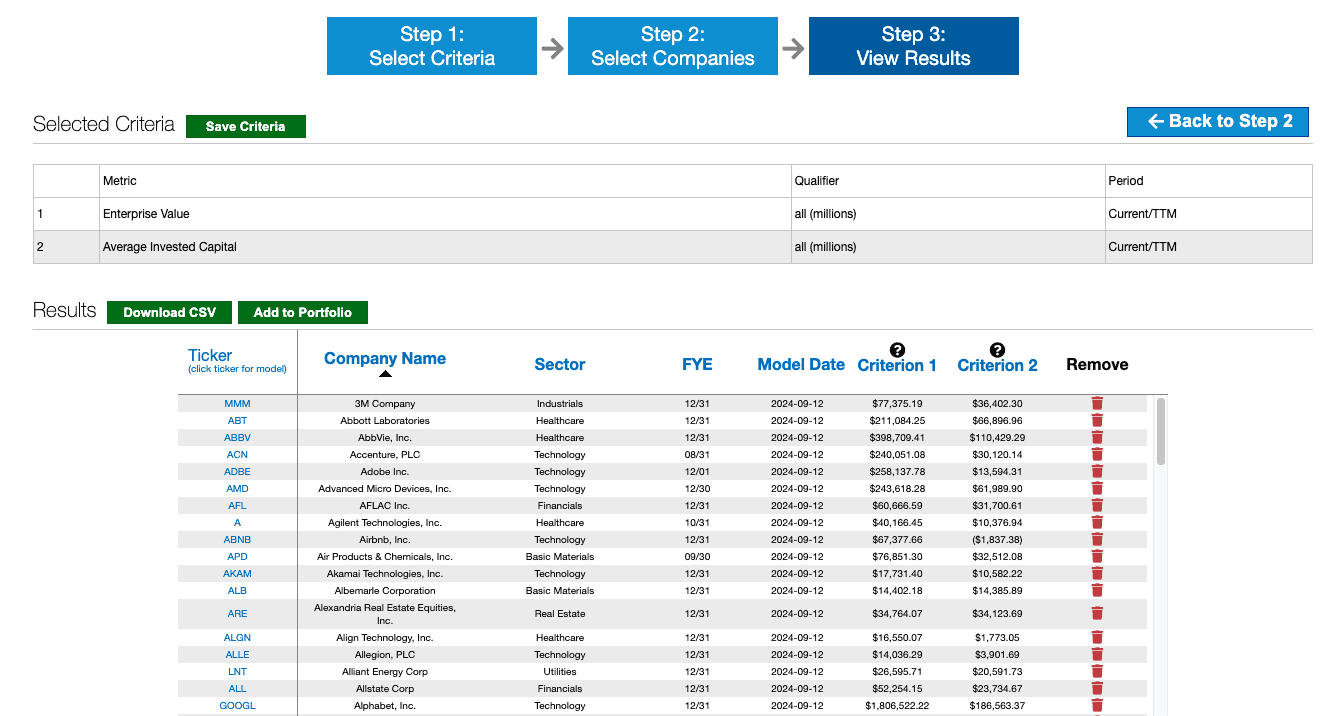Click the Save Criteria button
The width and height of the screenshot is (1338, 716).
[246, 127]
